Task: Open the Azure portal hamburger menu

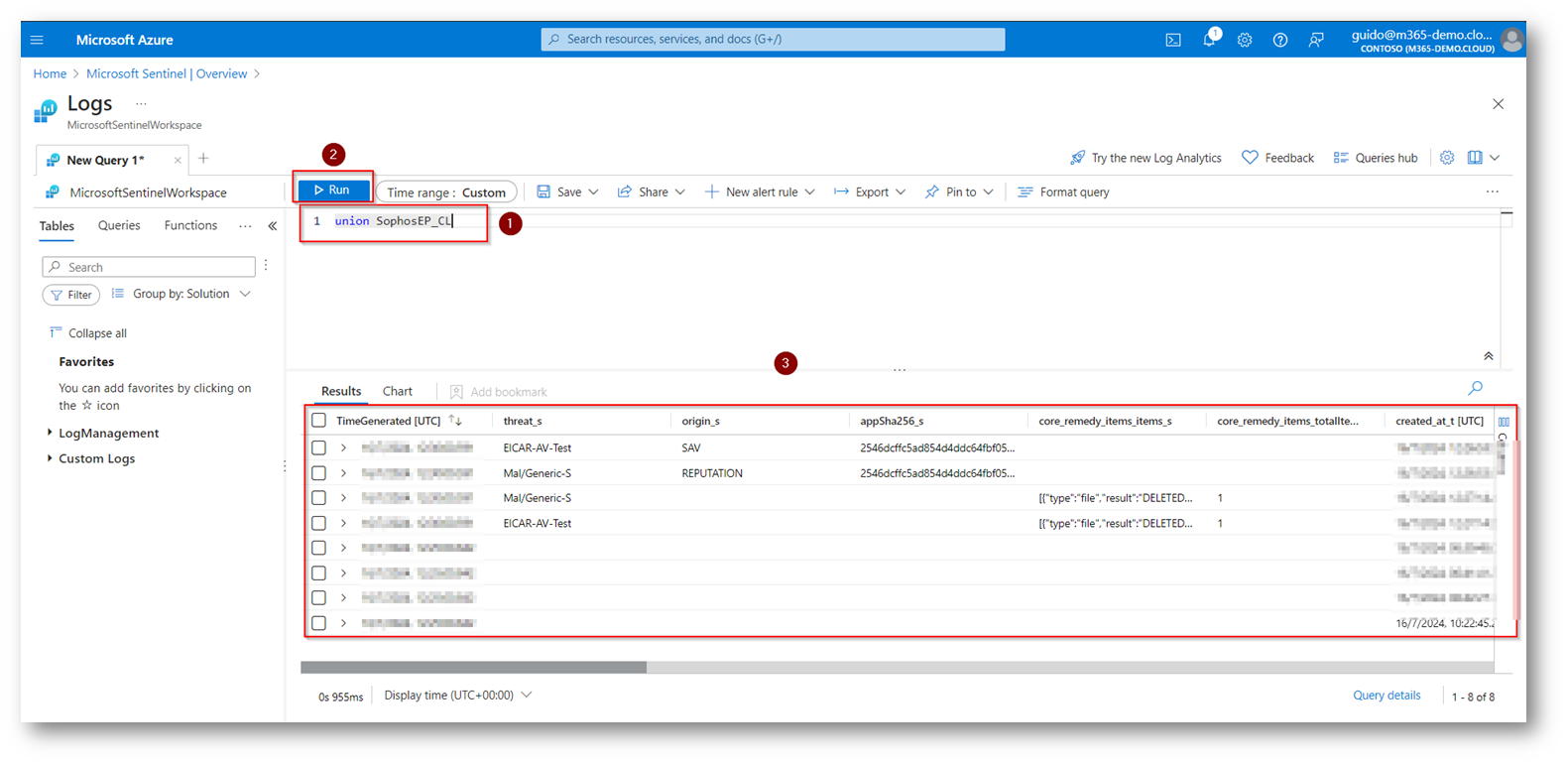Action: [37, 40]
